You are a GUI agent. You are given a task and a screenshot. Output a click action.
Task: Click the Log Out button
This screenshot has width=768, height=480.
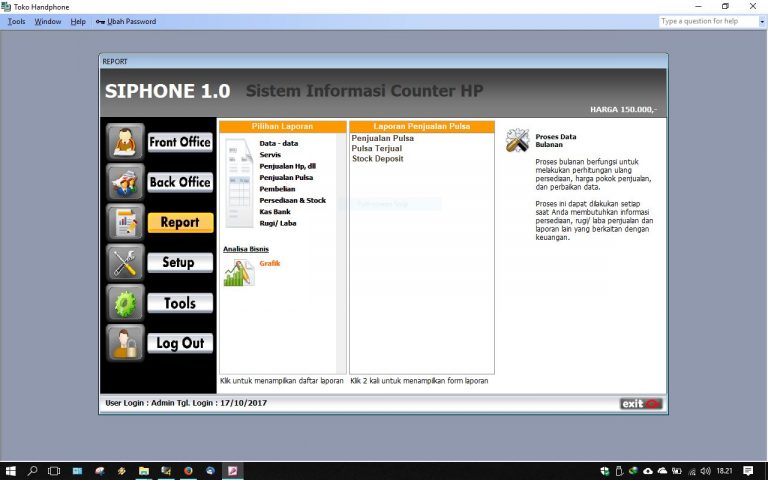point(180,343)
